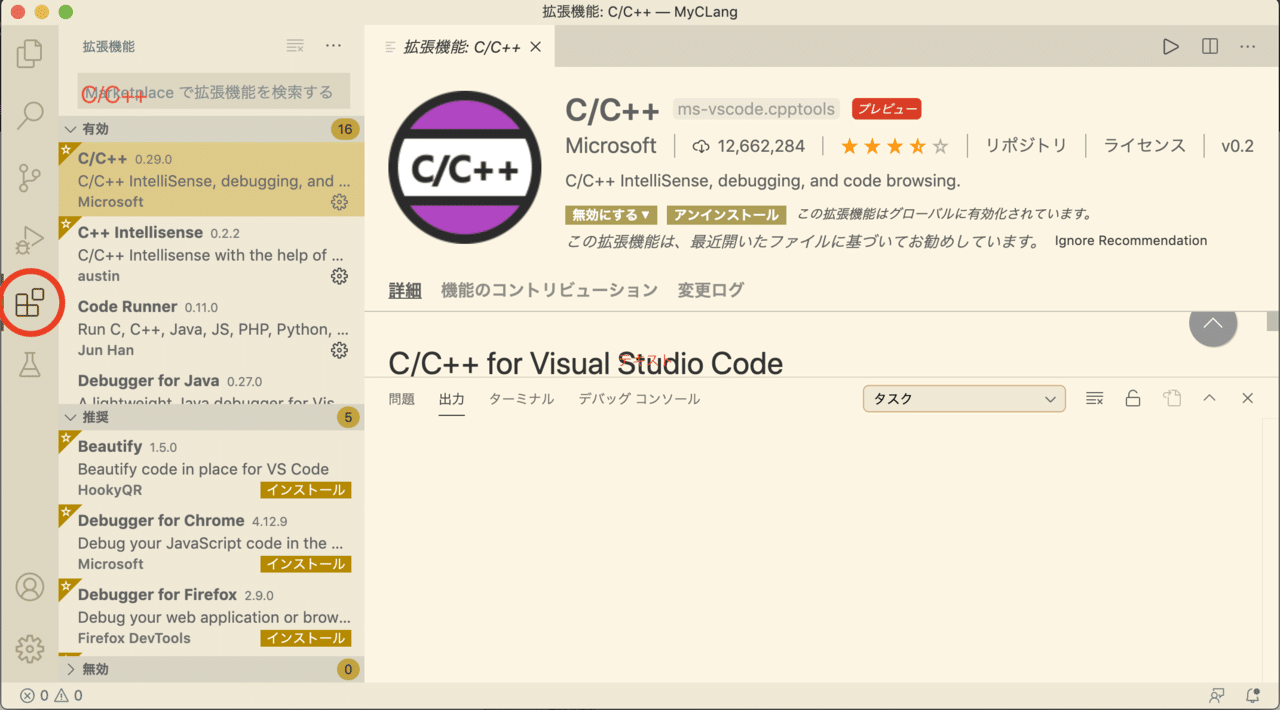
Task: Open the Testing flask icon view
Action: pos(30,364)
